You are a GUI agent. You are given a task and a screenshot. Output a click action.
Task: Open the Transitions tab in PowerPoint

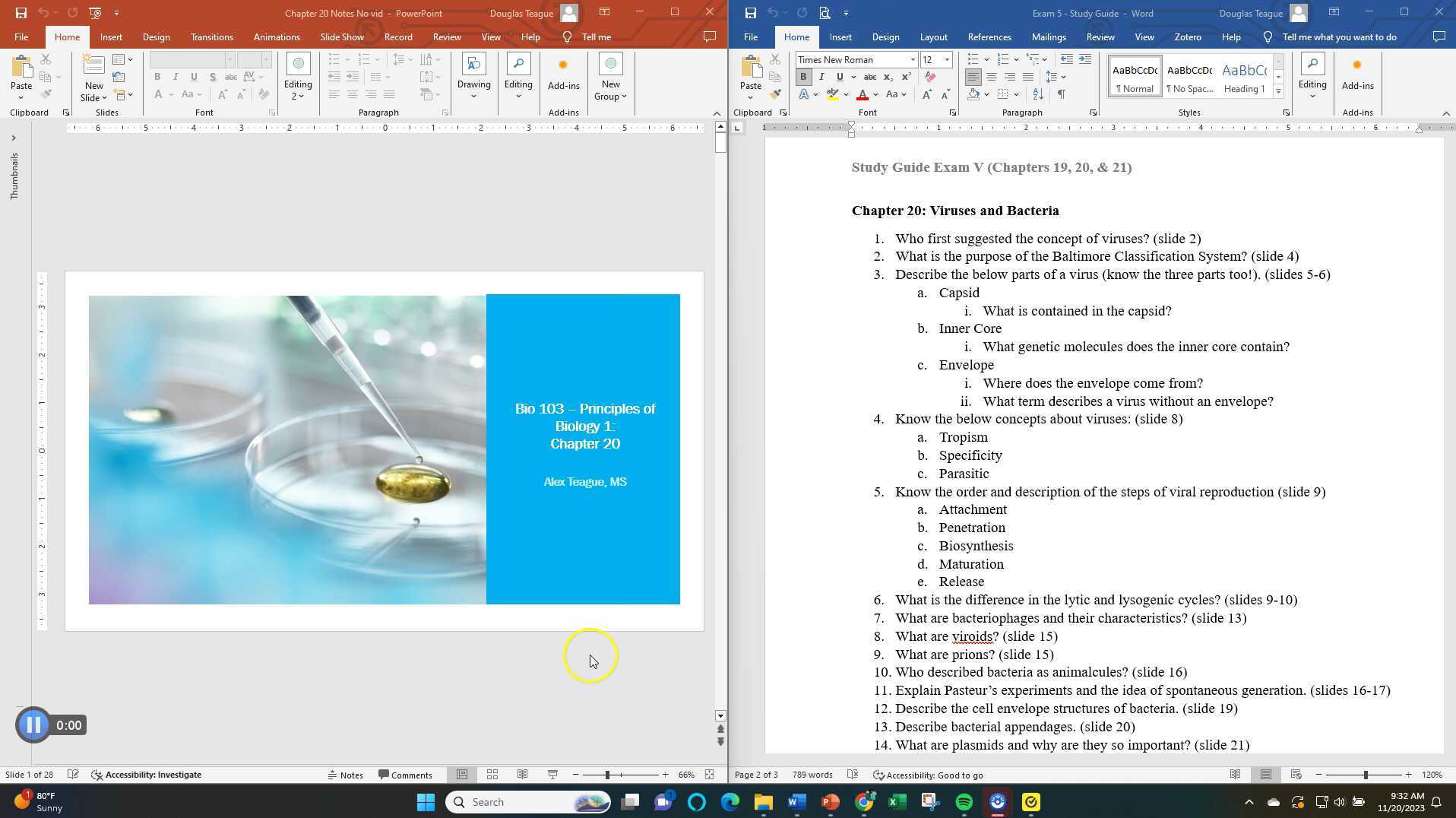[211, 36]
